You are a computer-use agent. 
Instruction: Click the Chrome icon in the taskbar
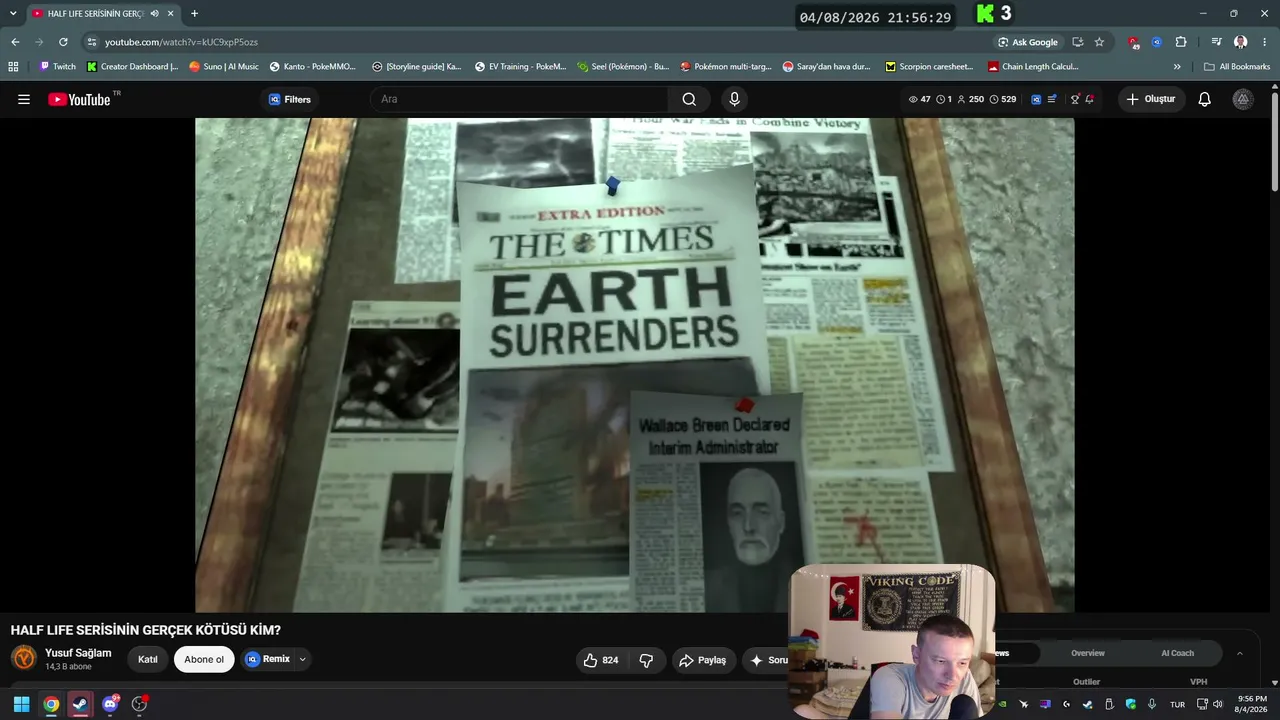click(x=51, y=704)
